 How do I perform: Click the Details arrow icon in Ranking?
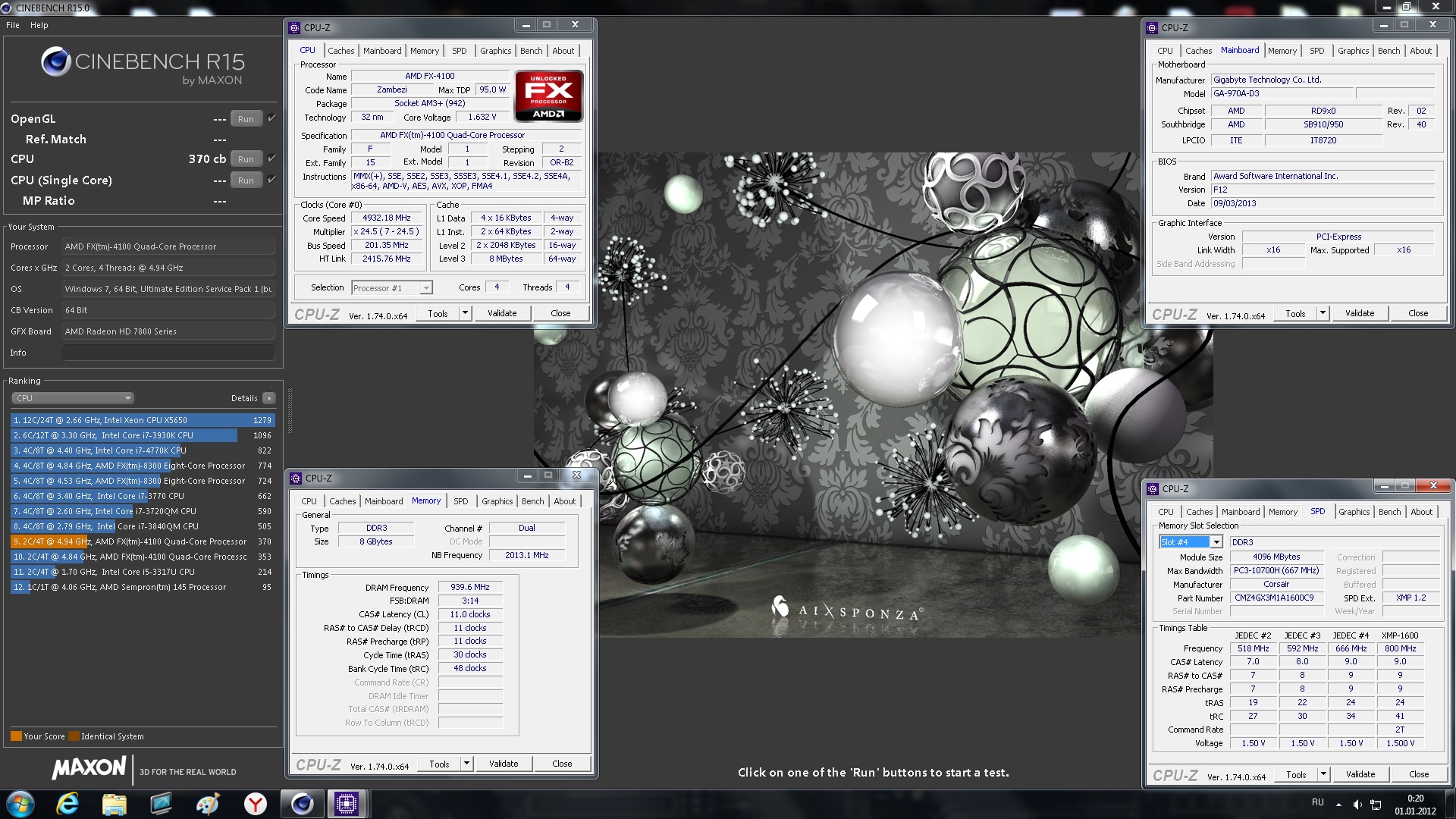268,398
